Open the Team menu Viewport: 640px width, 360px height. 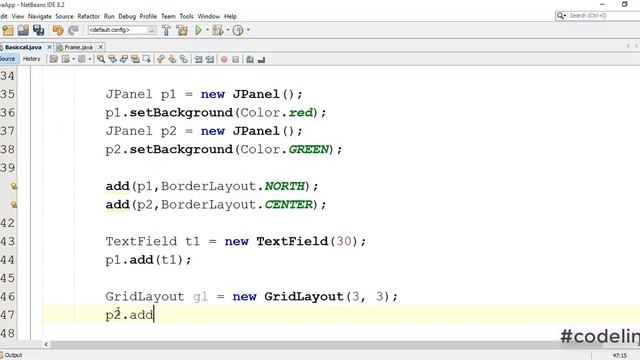[168, 16]
